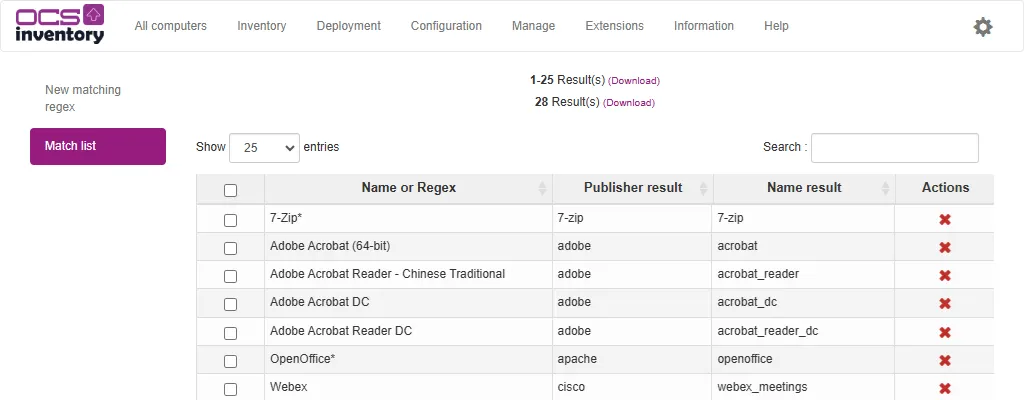Select the Match list tab
Viewport: 1024px width, 400px height.
pyautogui.click(x=98, y=146)
